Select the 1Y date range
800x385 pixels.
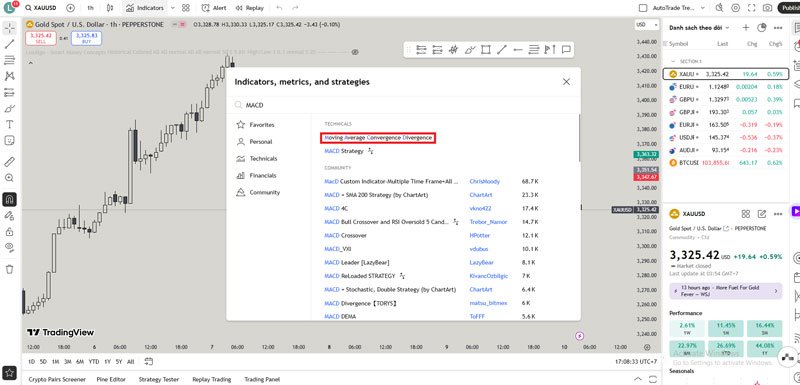click(x=107, y=362)
